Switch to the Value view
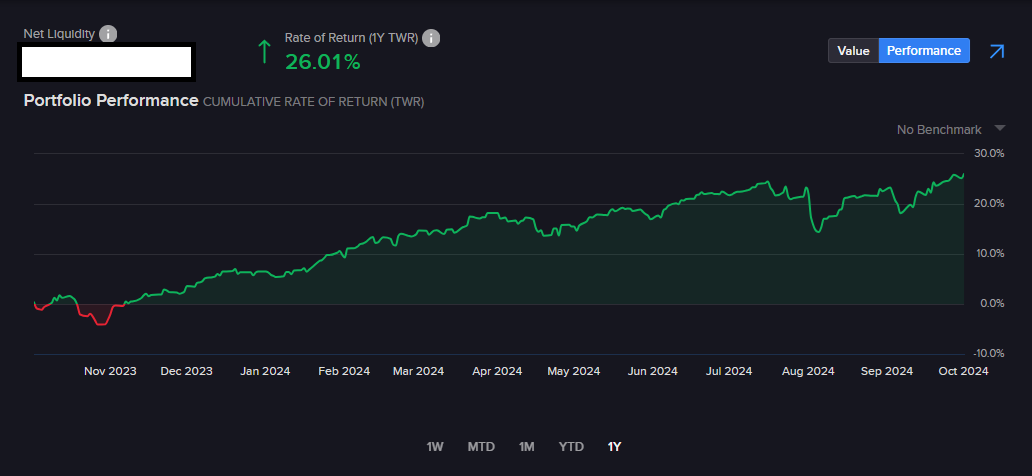1032x476 pixels. tap(853, 51)
